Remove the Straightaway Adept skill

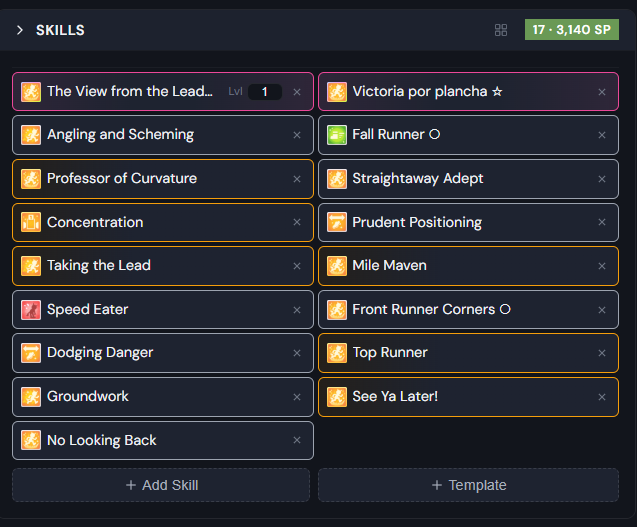click(x=602, y=179)
